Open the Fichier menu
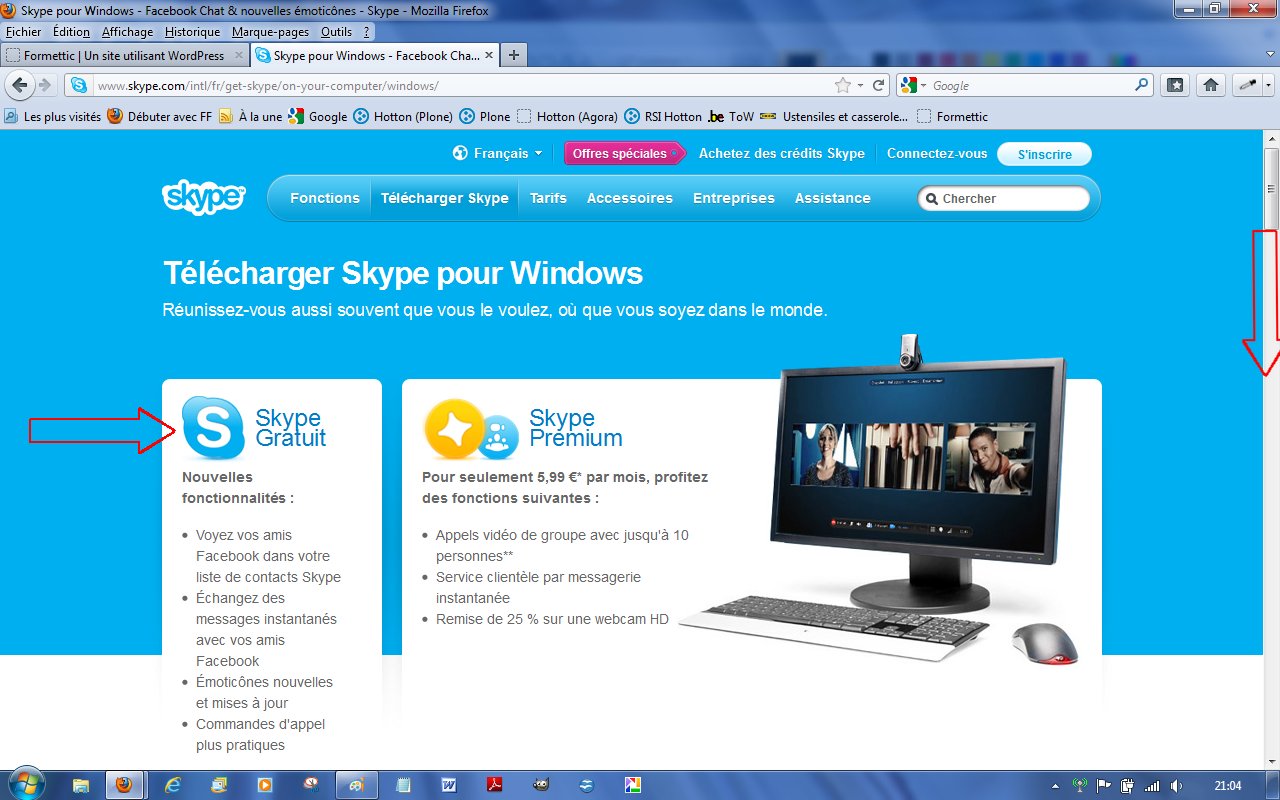 (x=24, y=32)
